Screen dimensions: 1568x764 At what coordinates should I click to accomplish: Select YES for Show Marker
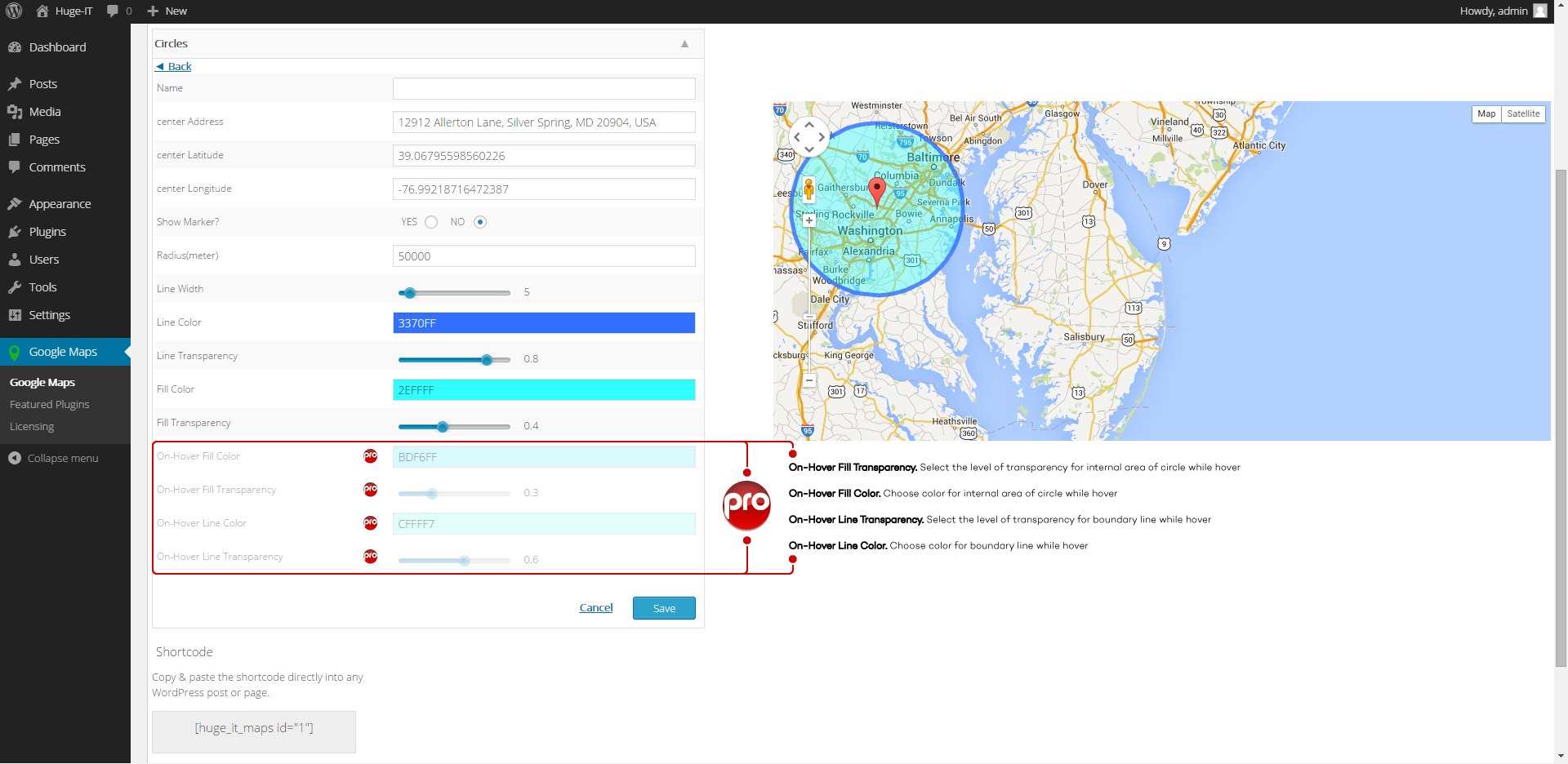pyautogui.click(x=431, y=222)
